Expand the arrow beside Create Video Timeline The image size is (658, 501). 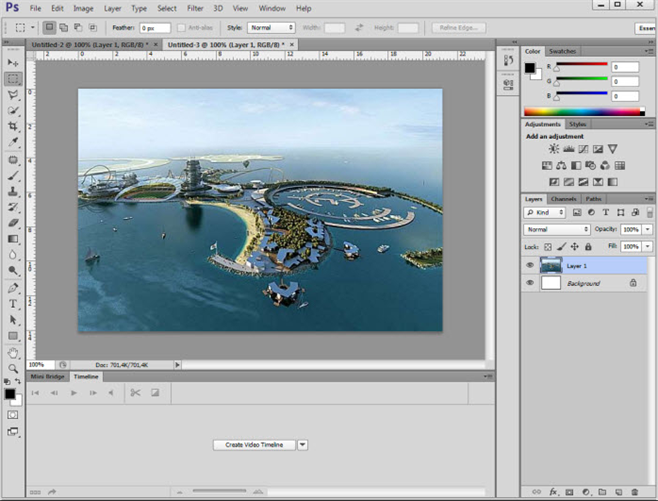[x=303, y=445]
